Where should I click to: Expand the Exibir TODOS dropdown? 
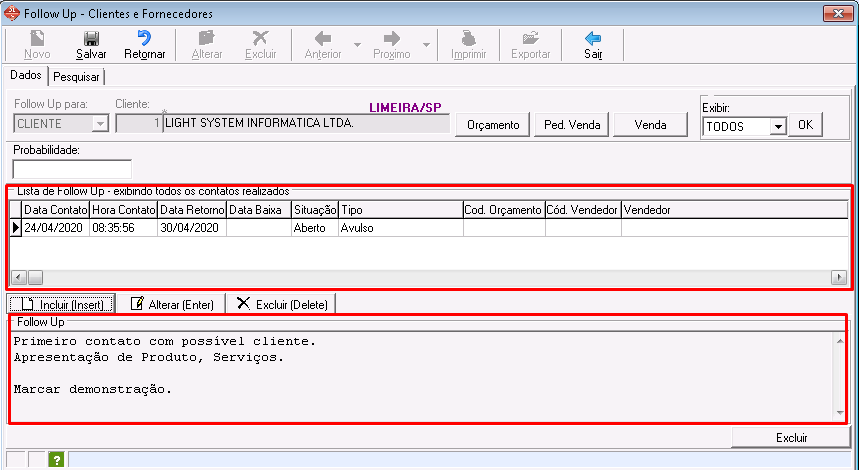pos(777,127)
